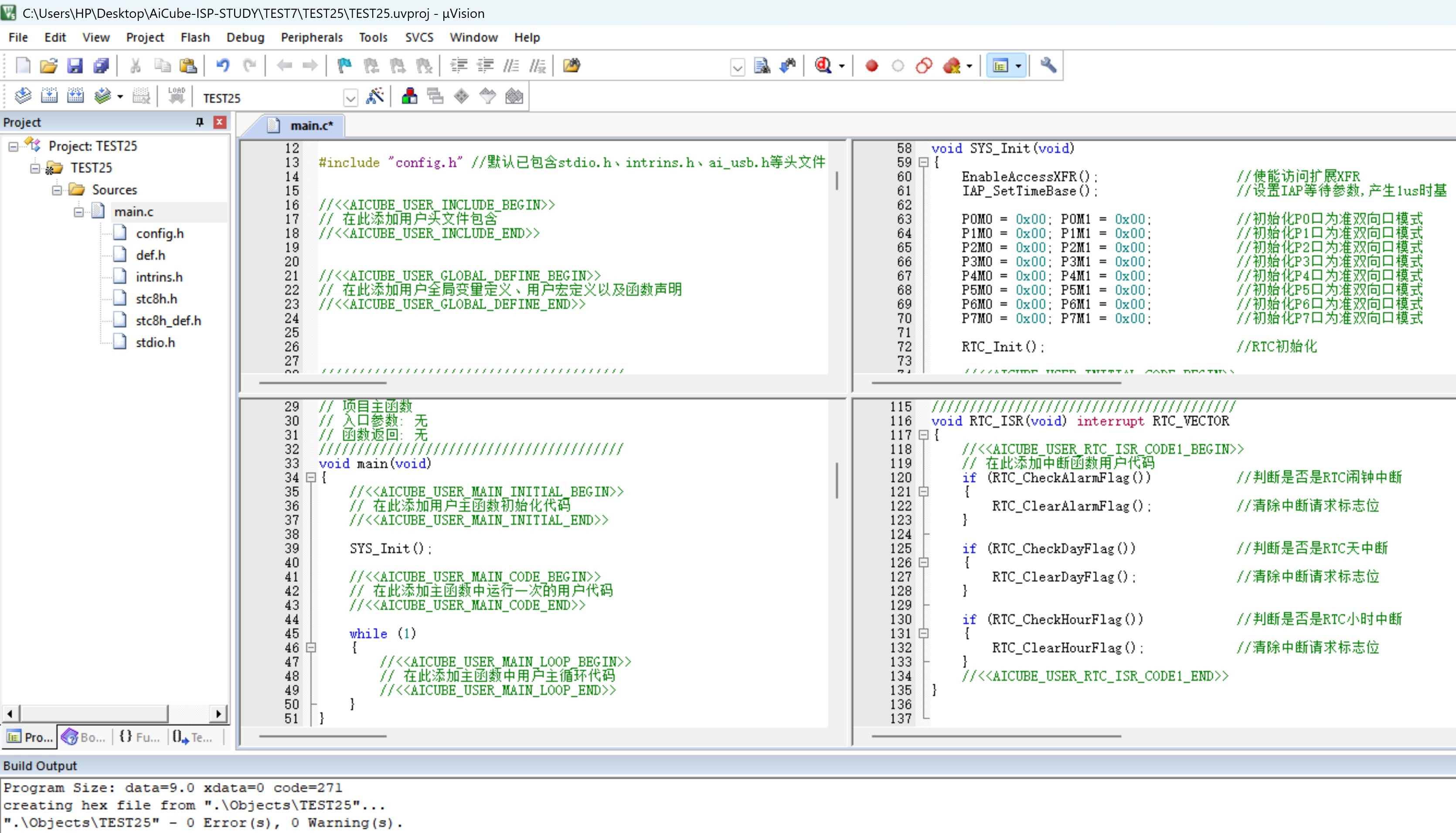Fold the while loop block at line 46
The height and width of the screenshot is (833, 1456).
[311, 648]
